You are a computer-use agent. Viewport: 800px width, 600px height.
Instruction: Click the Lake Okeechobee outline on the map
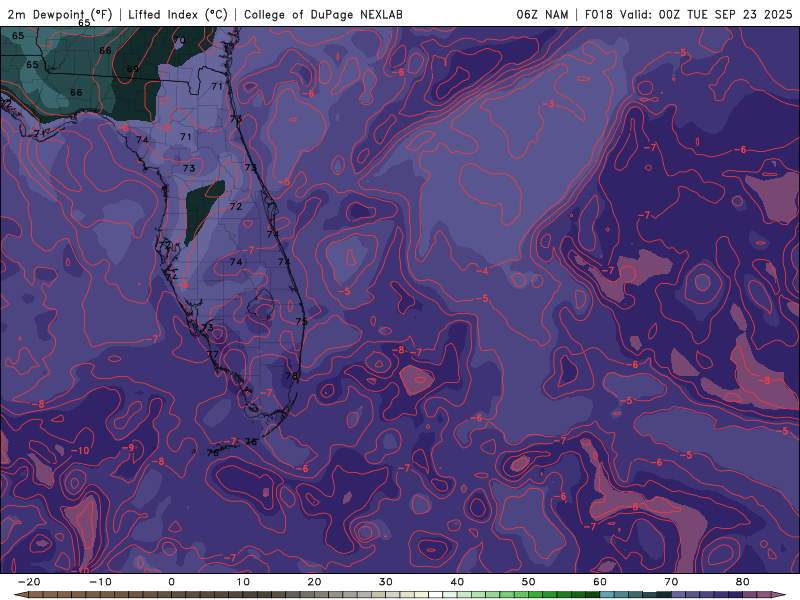261,305
